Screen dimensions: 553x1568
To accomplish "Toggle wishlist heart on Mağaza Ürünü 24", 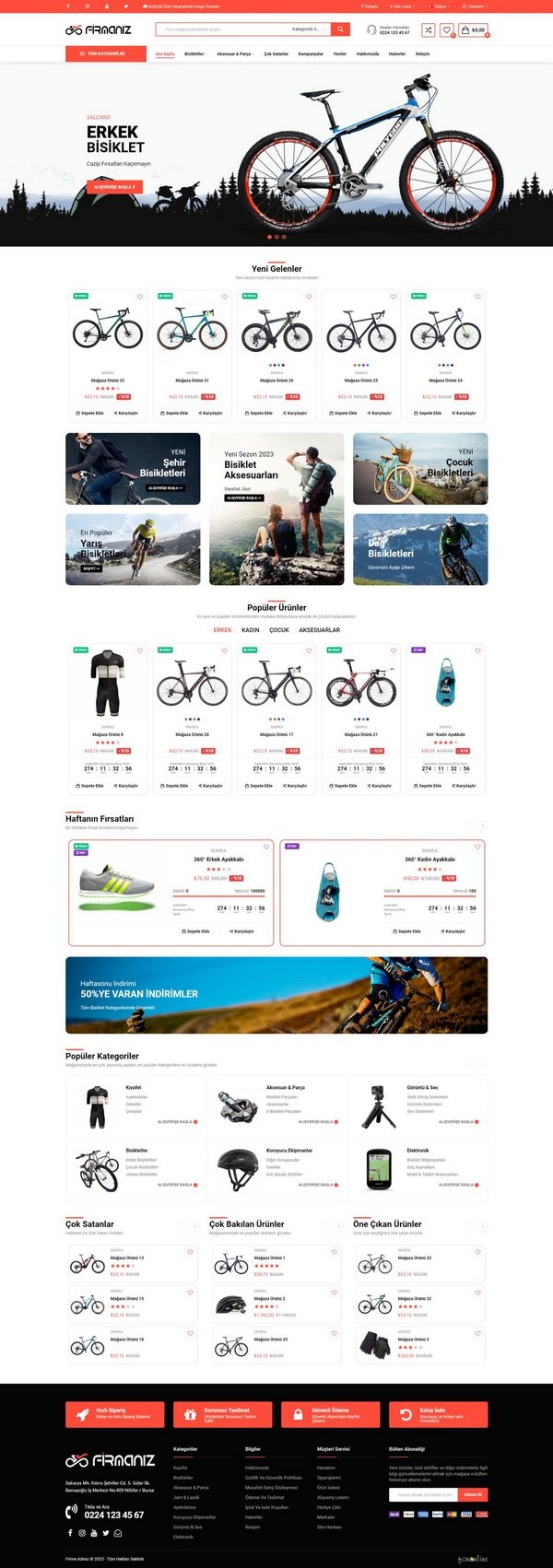I will [477, 297].
